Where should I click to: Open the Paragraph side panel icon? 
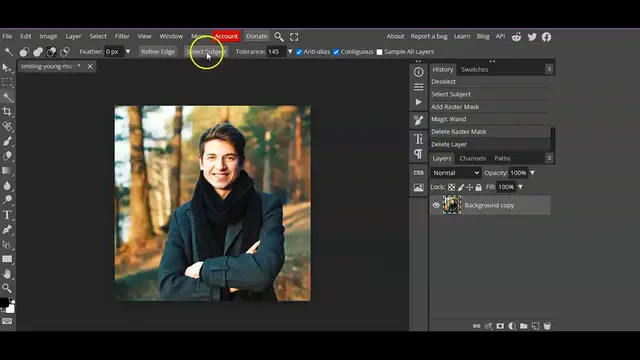[418, 154]
